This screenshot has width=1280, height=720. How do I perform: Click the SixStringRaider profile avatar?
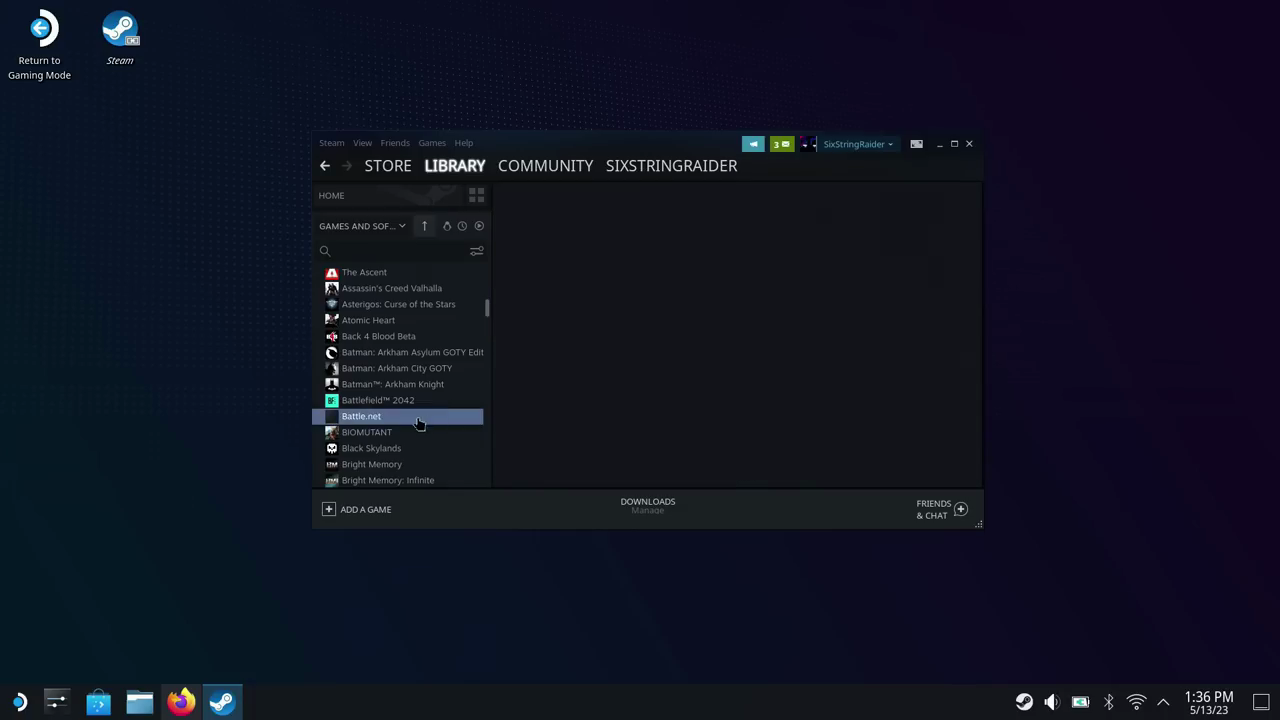click(x=808, y=144)
